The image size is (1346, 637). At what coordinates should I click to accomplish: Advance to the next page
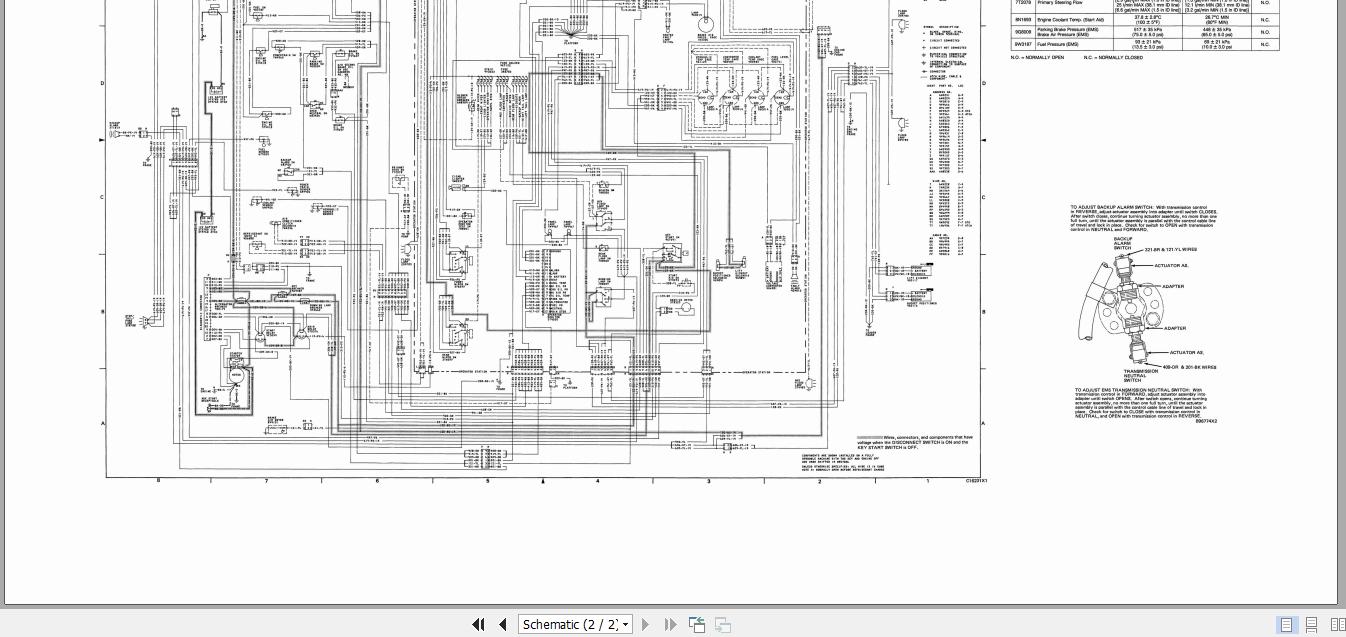coord(645,624)
